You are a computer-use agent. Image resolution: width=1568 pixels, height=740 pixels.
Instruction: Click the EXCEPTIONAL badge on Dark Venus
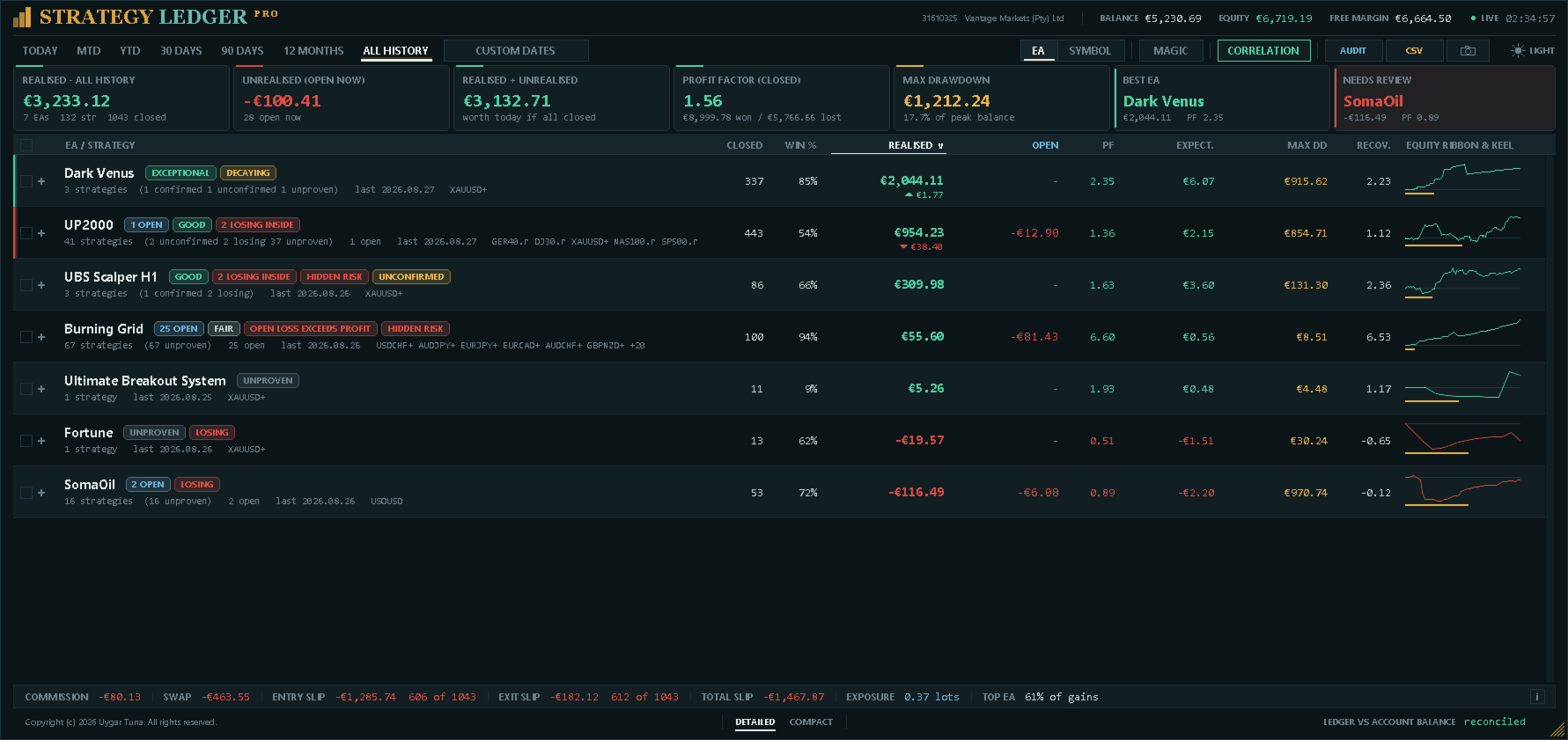coord(180,173)
